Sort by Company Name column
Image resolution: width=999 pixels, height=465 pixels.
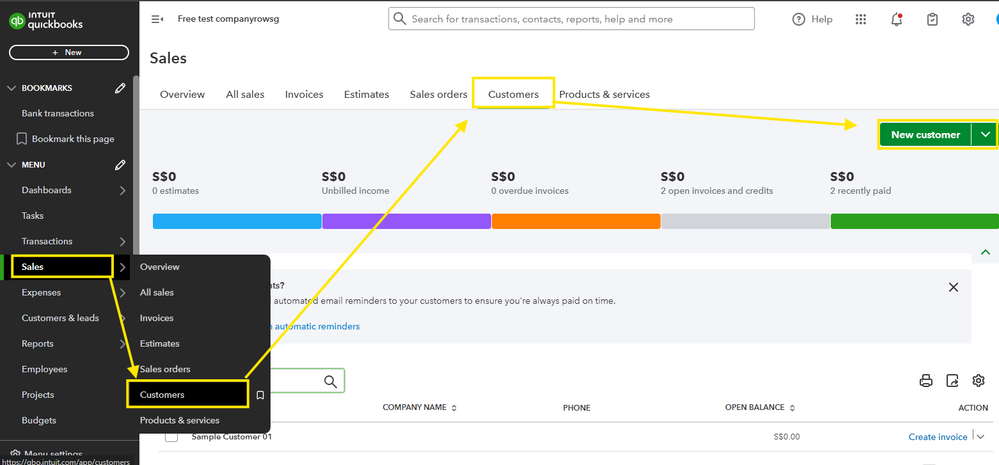click(x=420, y=408)
